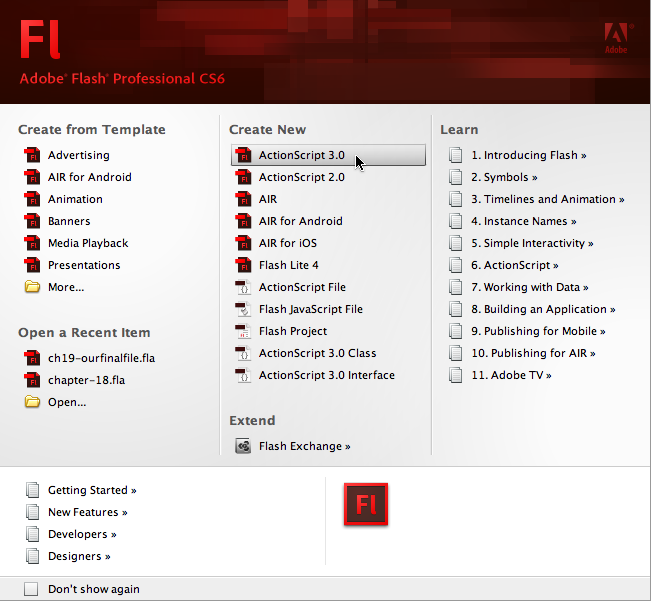Select the Media Playback template category
651x601 pixels.
[88, 243]
